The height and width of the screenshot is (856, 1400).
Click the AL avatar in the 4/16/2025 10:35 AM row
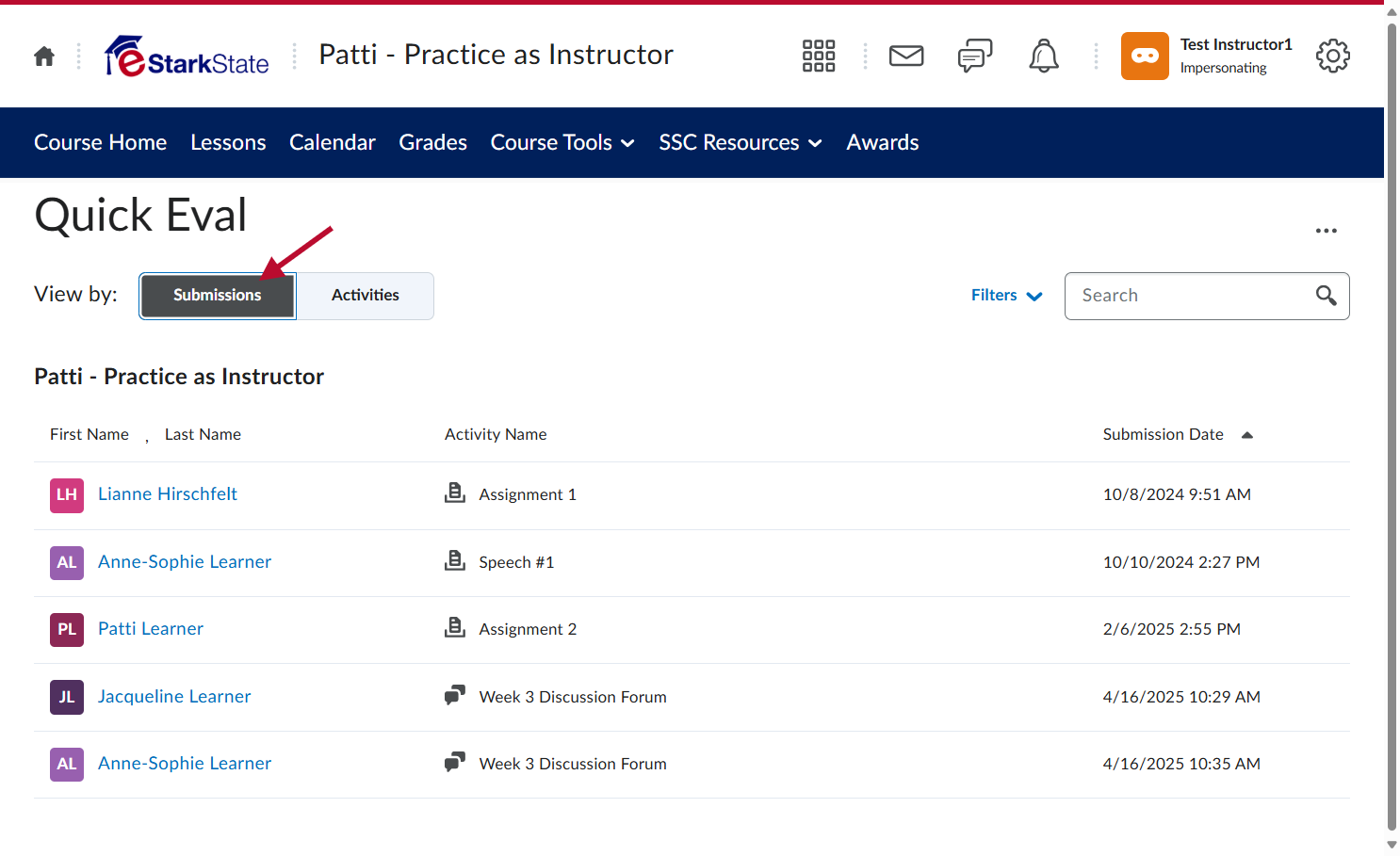point(67,764)
